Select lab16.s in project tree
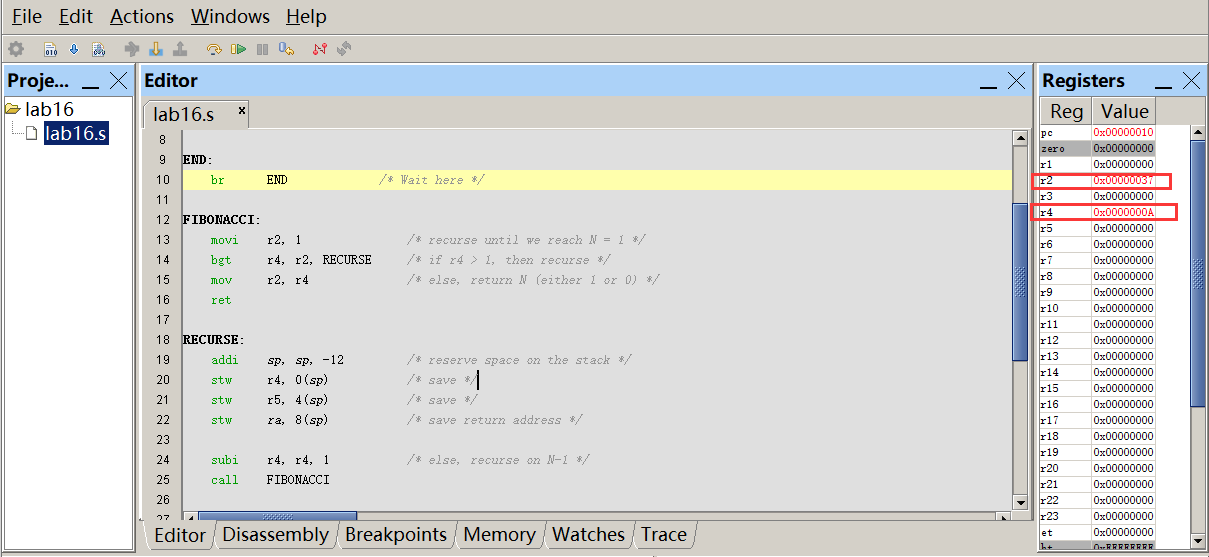 (76, 133)
